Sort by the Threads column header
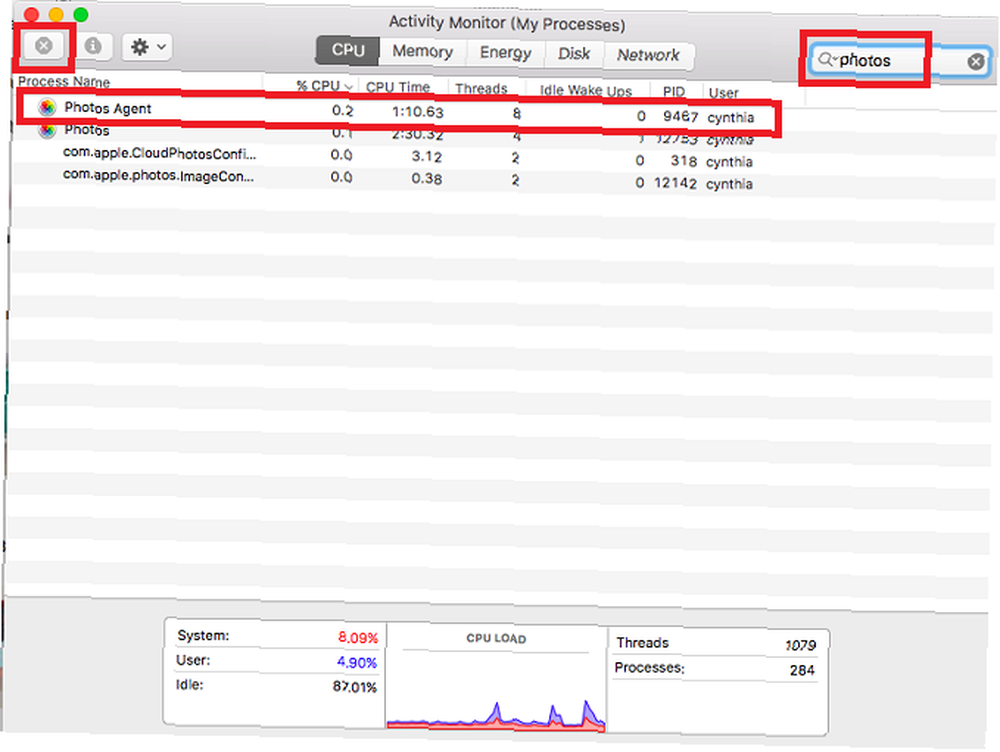 (x=482, y=88)
